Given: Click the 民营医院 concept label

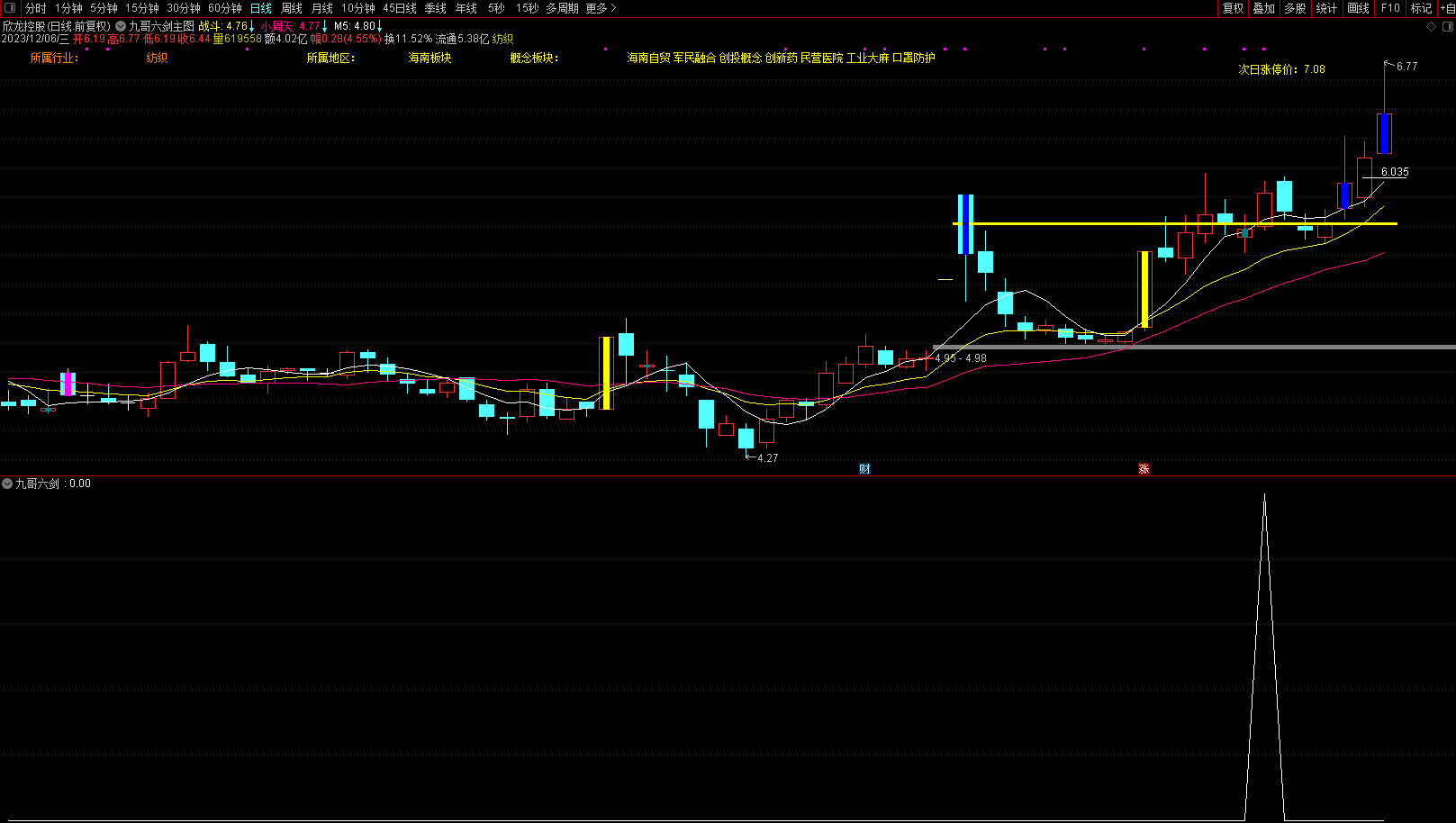Looking at the screenshot, I should 822,58.
